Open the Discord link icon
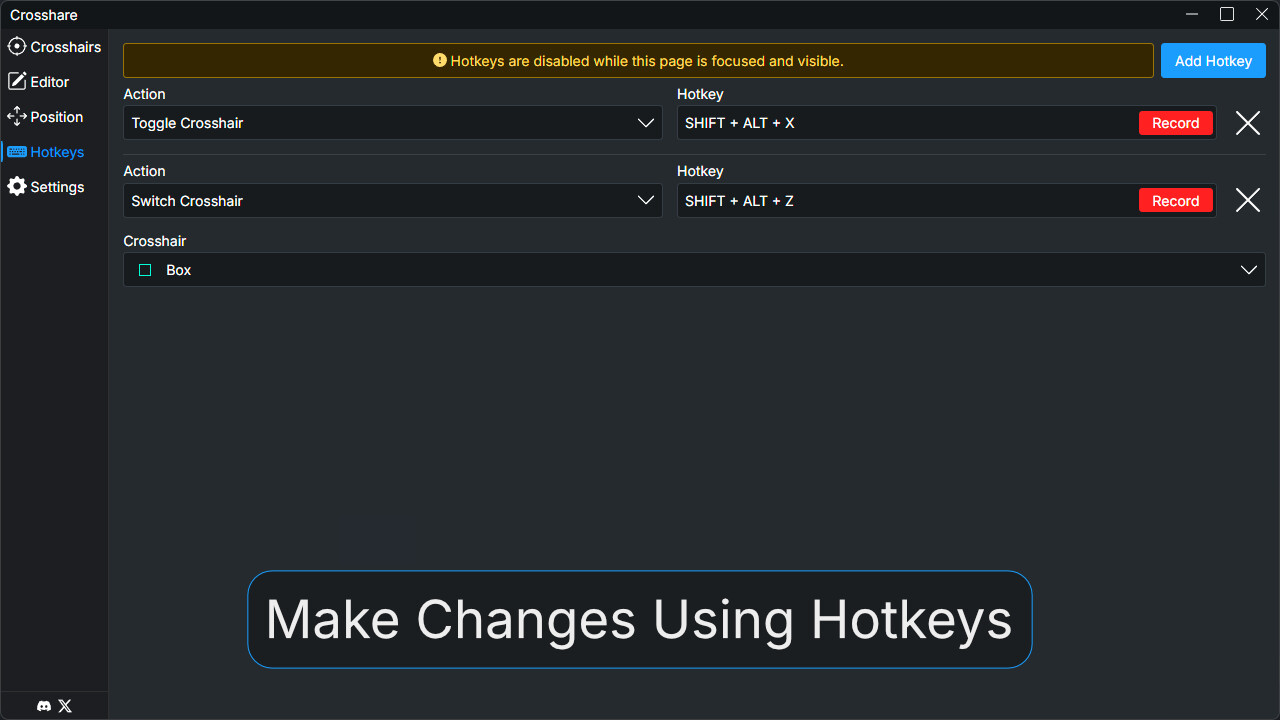Viewport: 1280px width, 720px height. click(44, 706)
